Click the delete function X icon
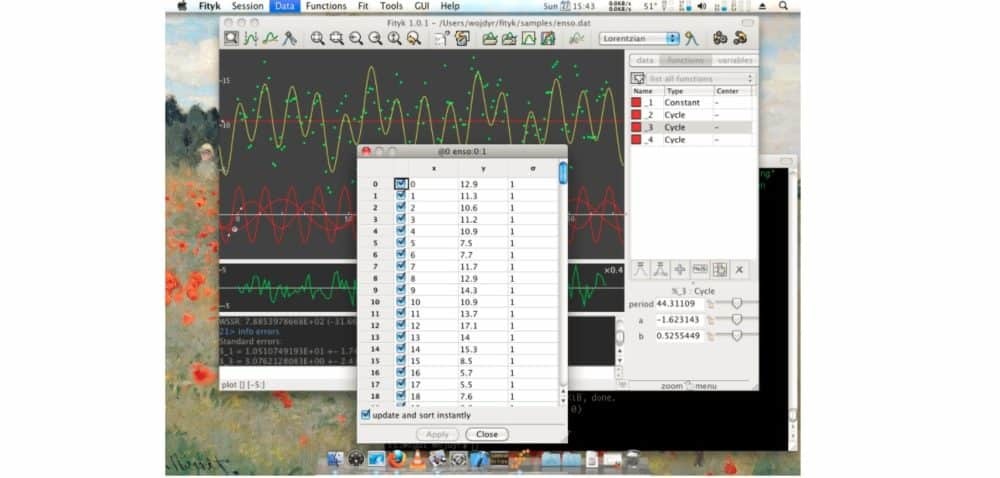Image resolution: width=1000 pixels, height=478 pixels. [739, 269]
